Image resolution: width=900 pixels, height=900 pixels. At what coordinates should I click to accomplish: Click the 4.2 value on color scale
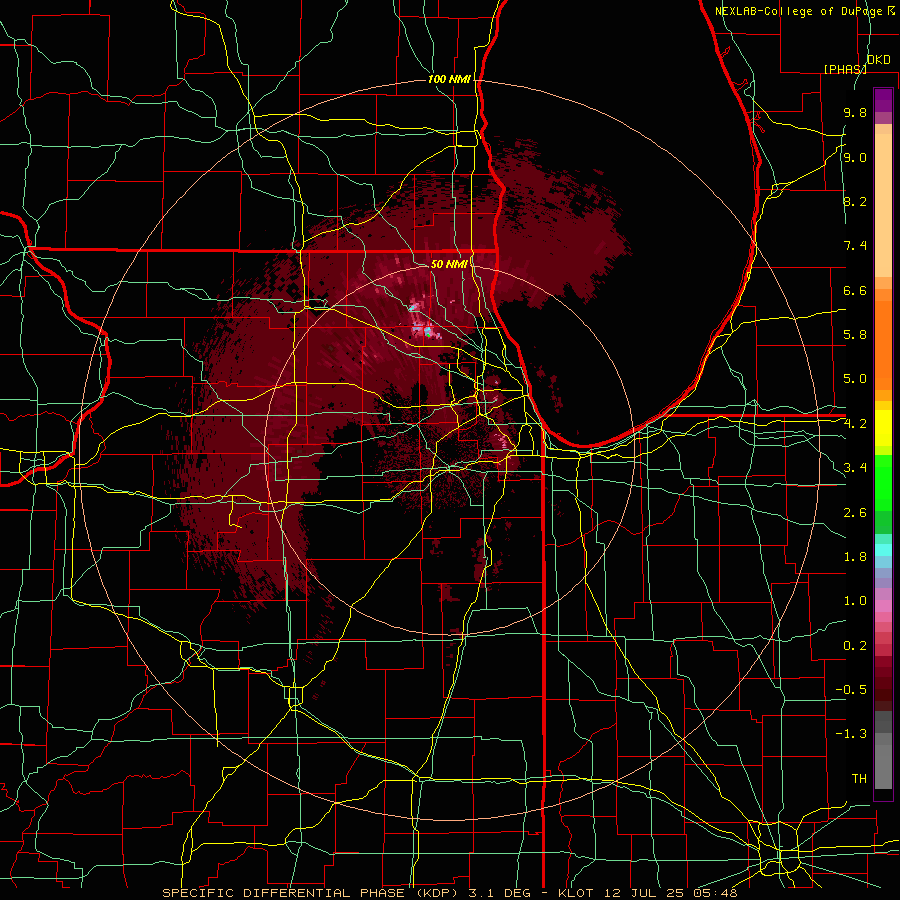[855, 424]
